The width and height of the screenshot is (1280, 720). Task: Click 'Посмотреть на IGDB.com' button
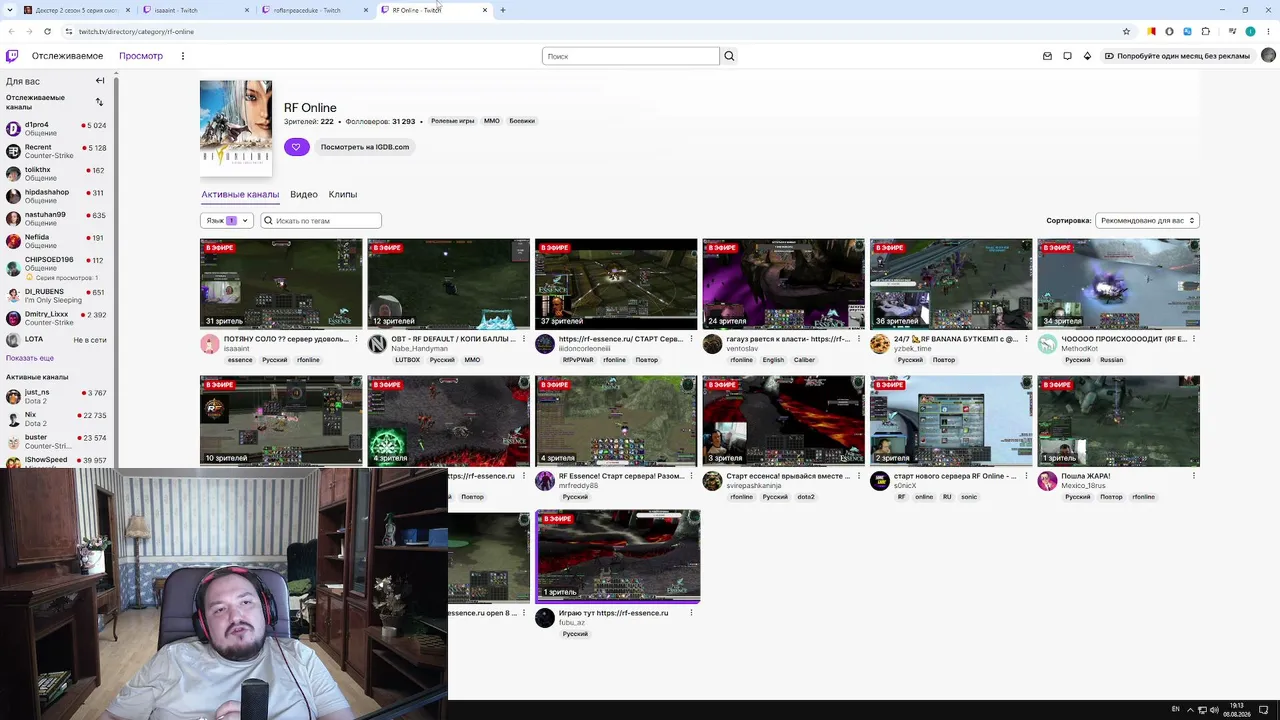pos(365,147)
